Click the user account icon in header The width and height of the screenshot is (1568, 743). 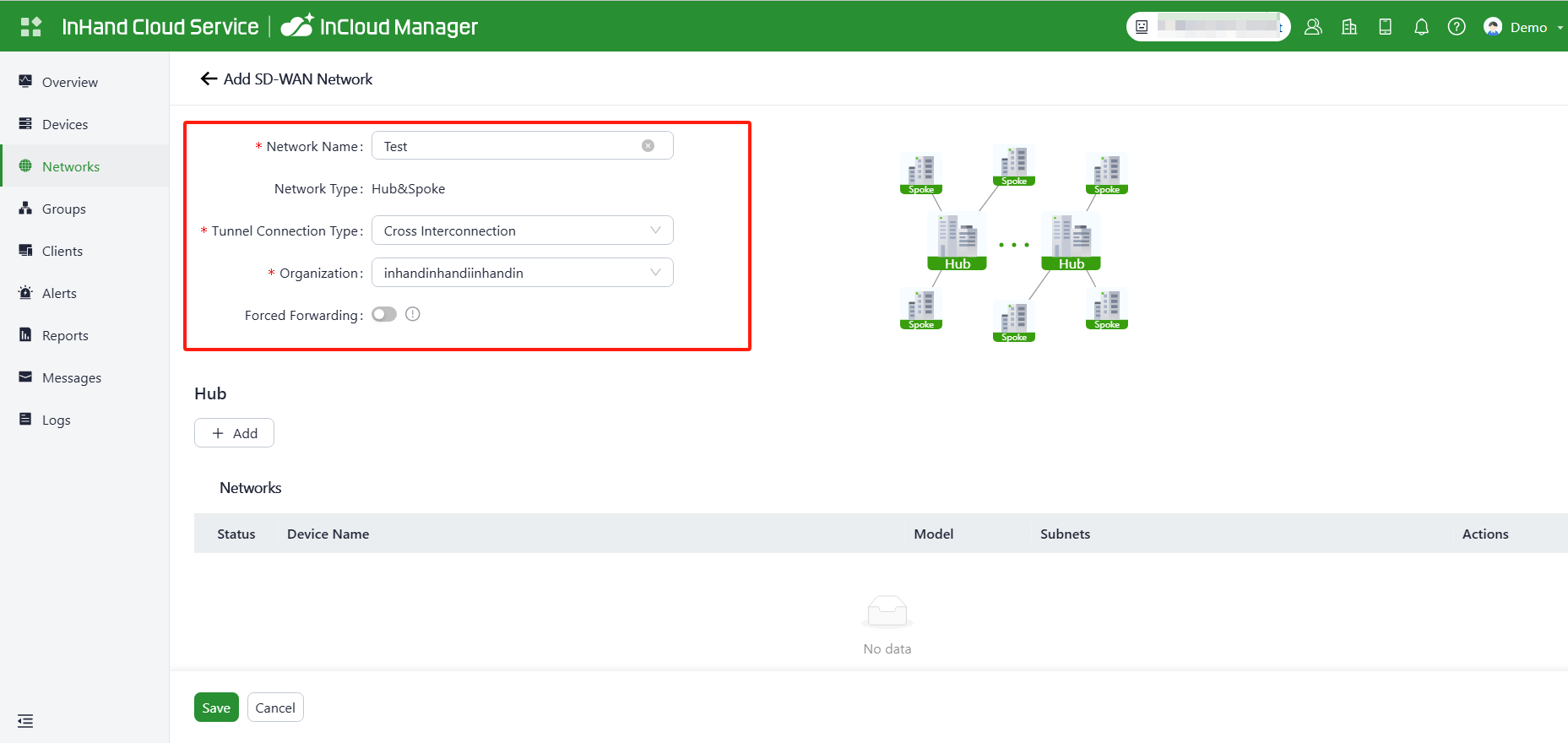pos(1313,27)
